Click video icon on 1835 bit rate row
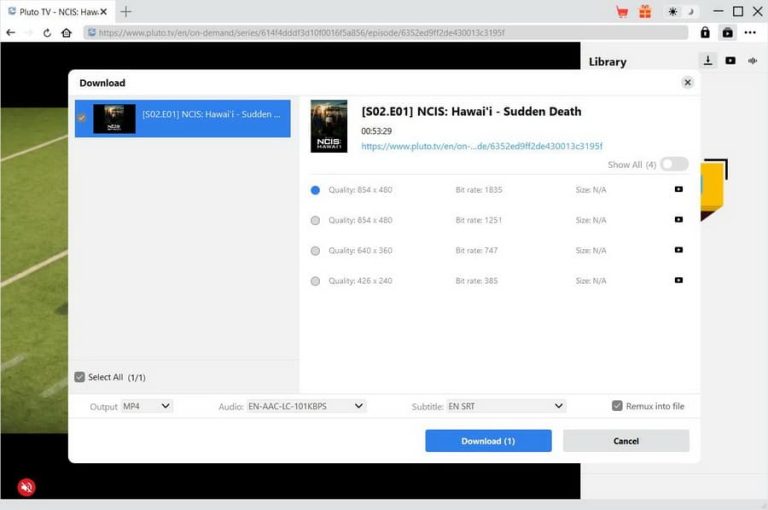The height and width of the screenshot is (510, 768). pyautogui.click(x=678, y=189)
